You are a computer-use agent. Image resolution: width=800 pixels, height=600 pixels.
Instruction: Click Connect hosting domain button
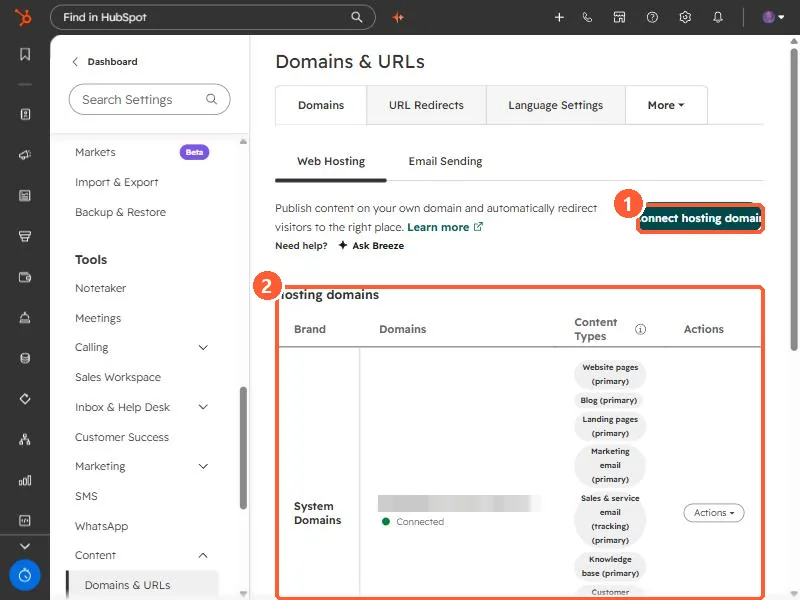(701, 218)
